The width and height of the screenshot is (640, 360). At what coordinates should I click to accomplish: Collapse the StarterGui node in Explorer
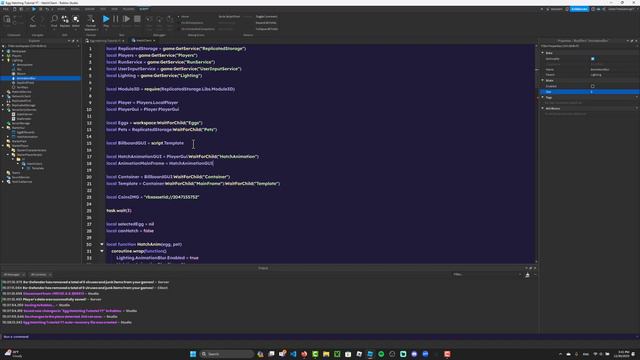click(3, 128)
